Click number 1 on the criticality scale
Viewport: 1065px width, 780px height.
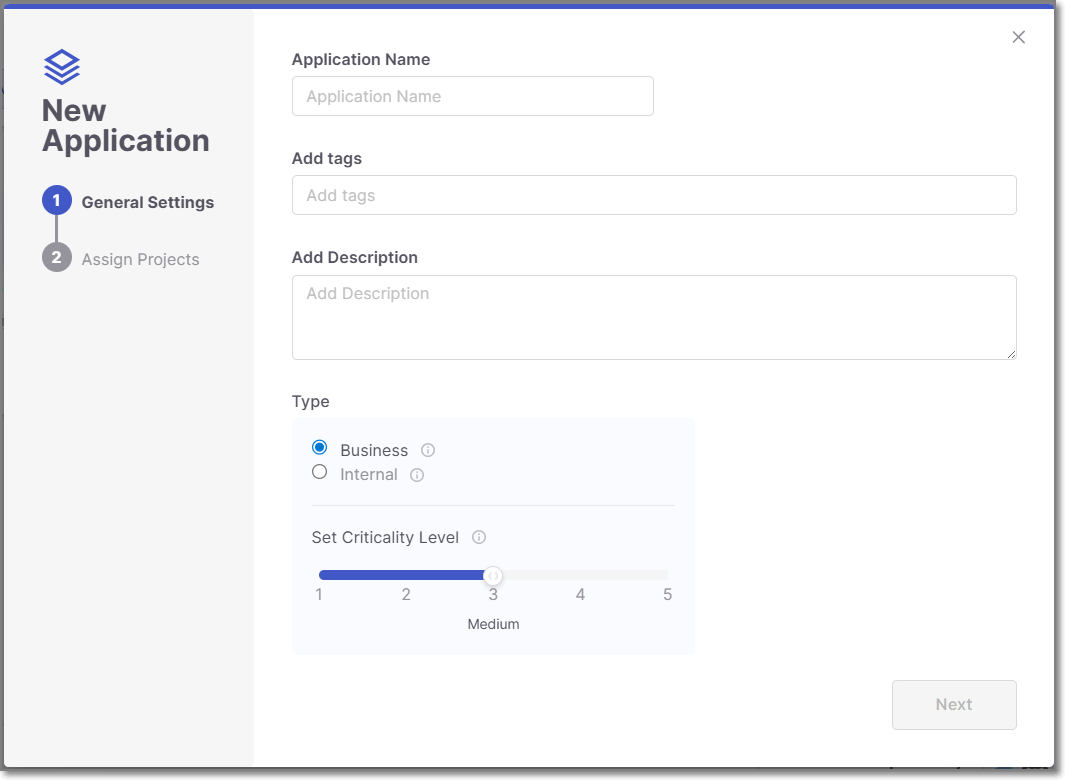coord(319,594)
